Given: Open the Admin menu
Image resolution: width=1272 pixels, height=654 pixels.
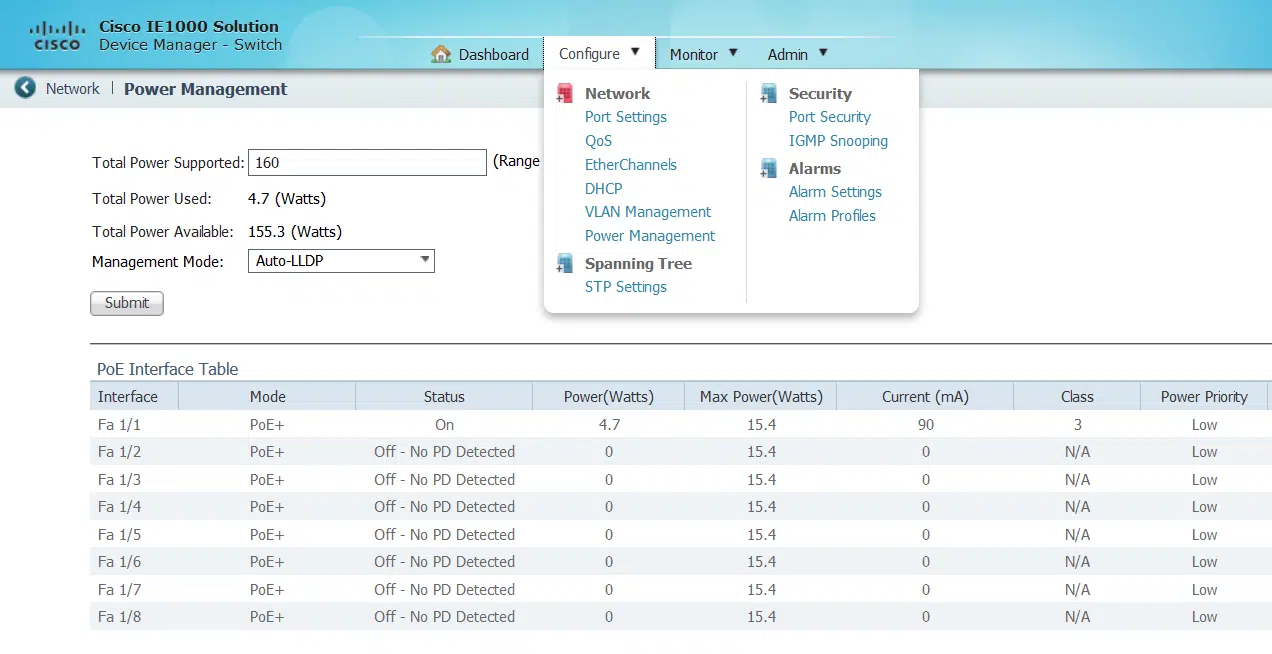Looking at the screenshot, I should pos(798,54).
